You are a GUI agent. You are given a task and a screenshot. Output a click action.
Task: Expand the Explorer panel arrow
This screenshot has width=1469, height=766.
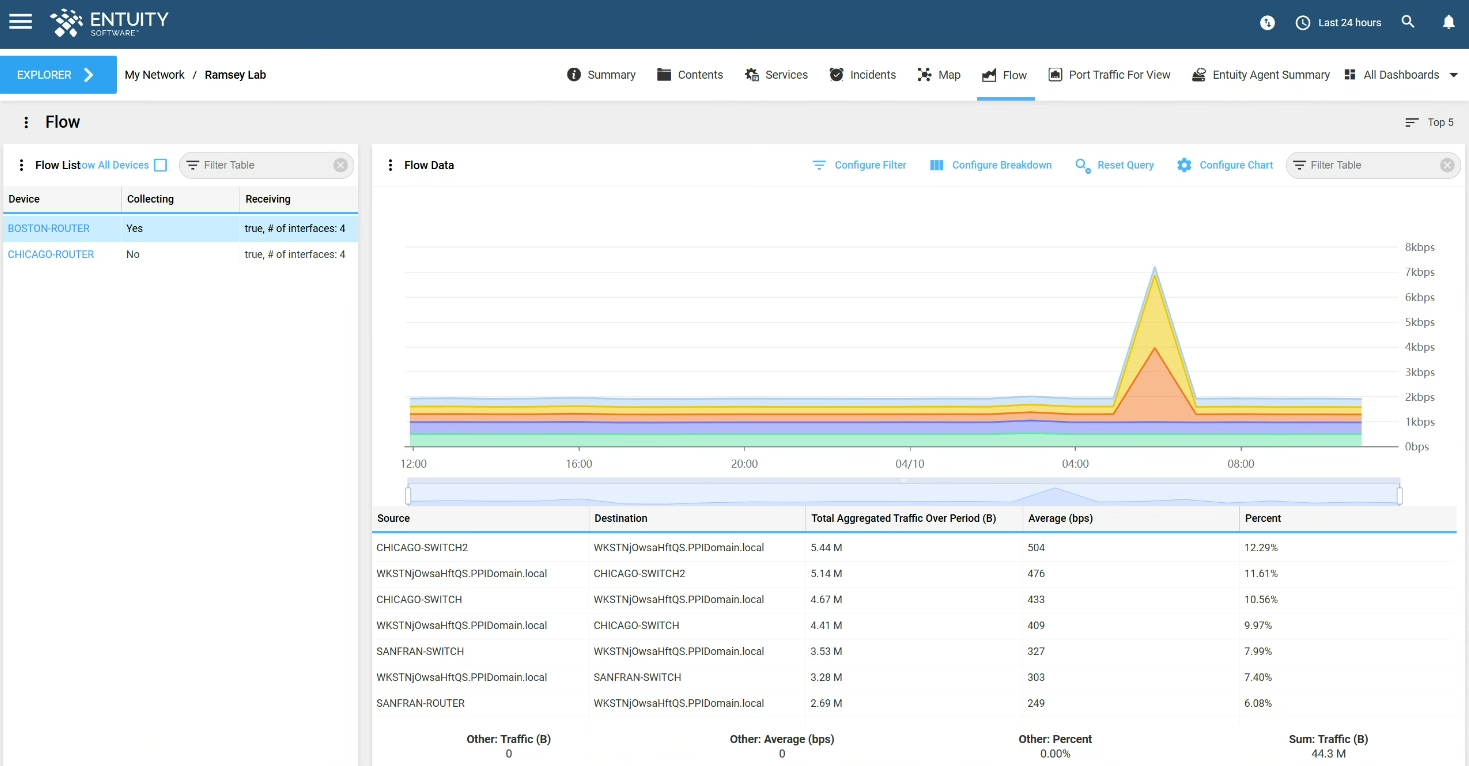tap(89, 75)
